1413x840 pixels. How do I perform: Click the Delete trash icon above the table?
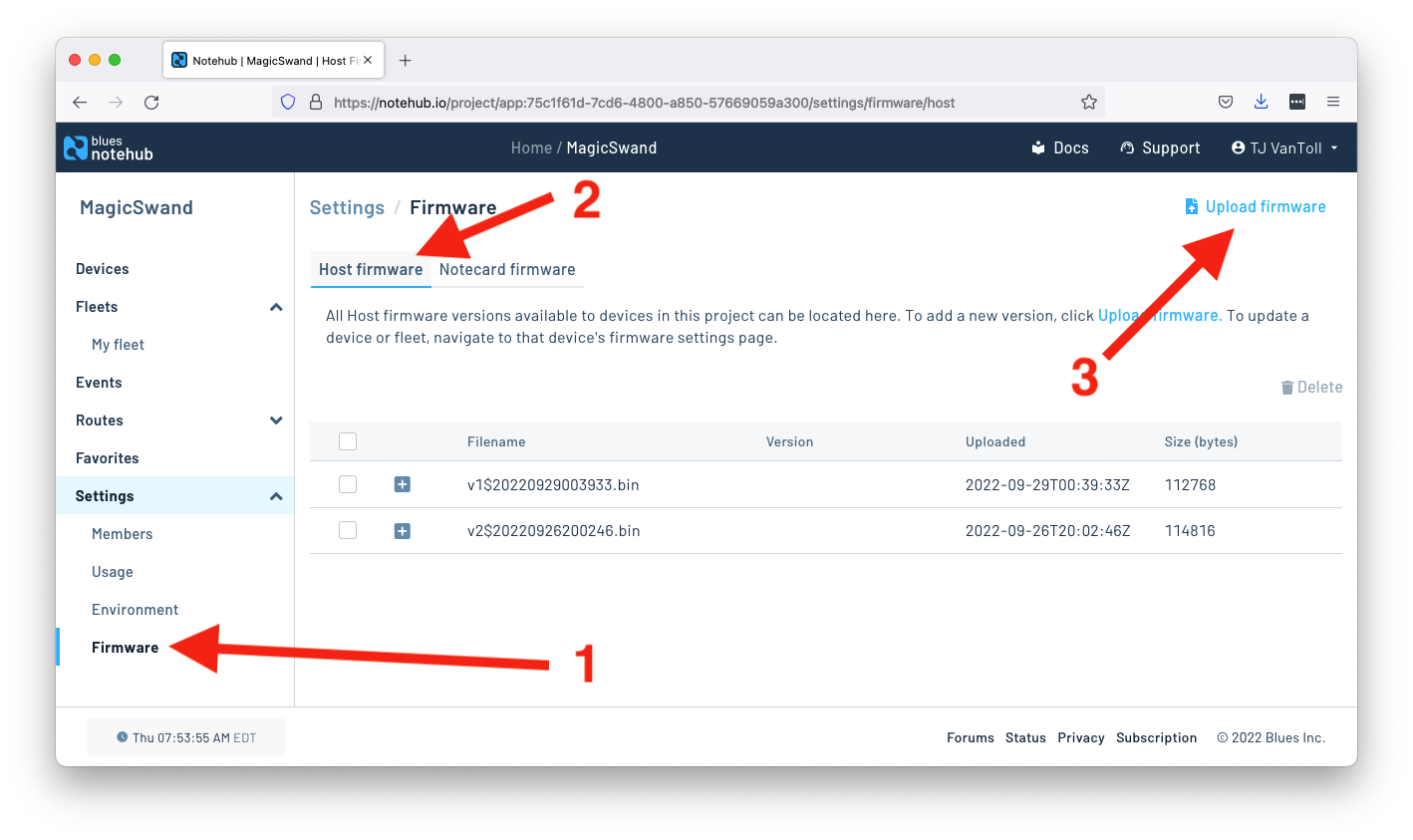[1287, 387]
